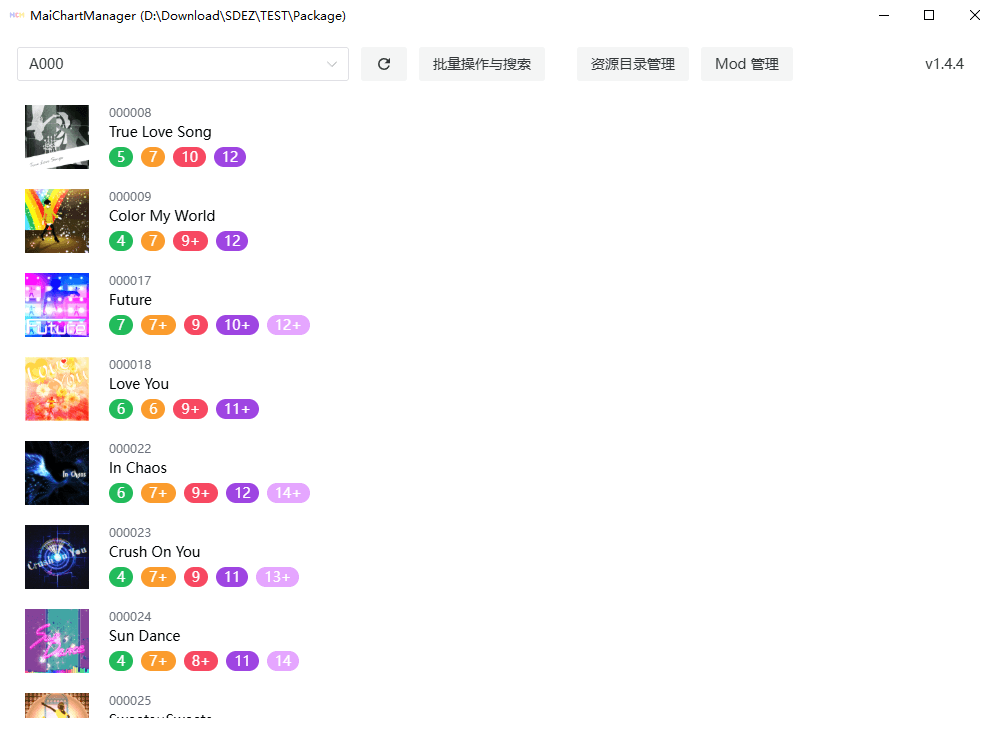
Task: Click song ID 000017
Action: coord(130,281)
